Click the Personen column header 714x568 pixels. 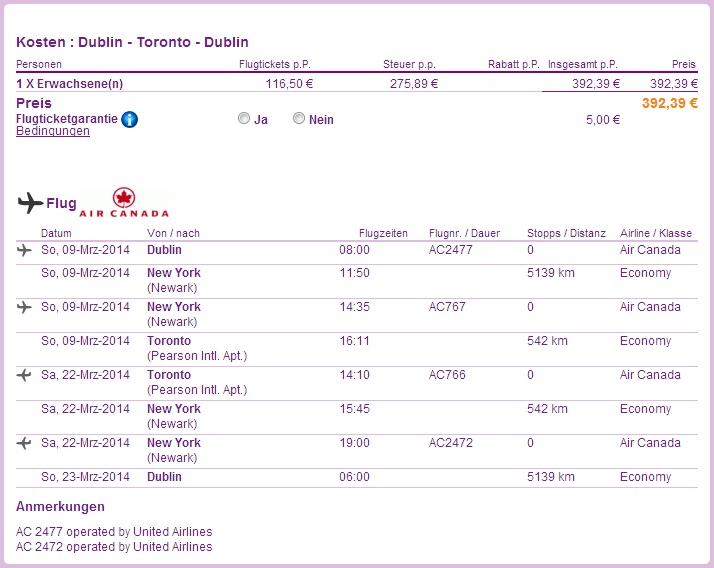pyautogui.click(x=39, y=64)
